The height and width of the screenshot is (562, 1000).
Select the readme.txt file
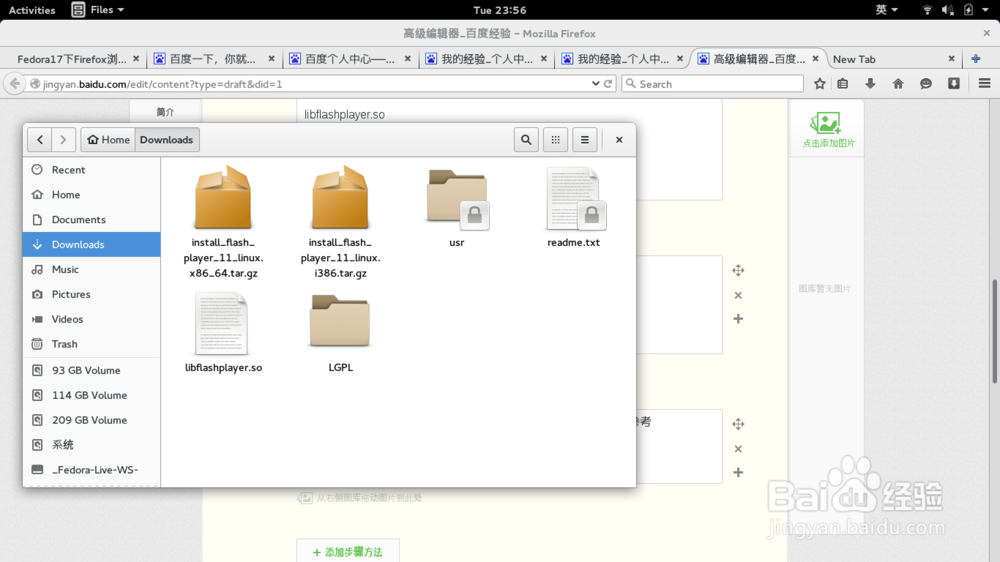[x=573, y=207]
